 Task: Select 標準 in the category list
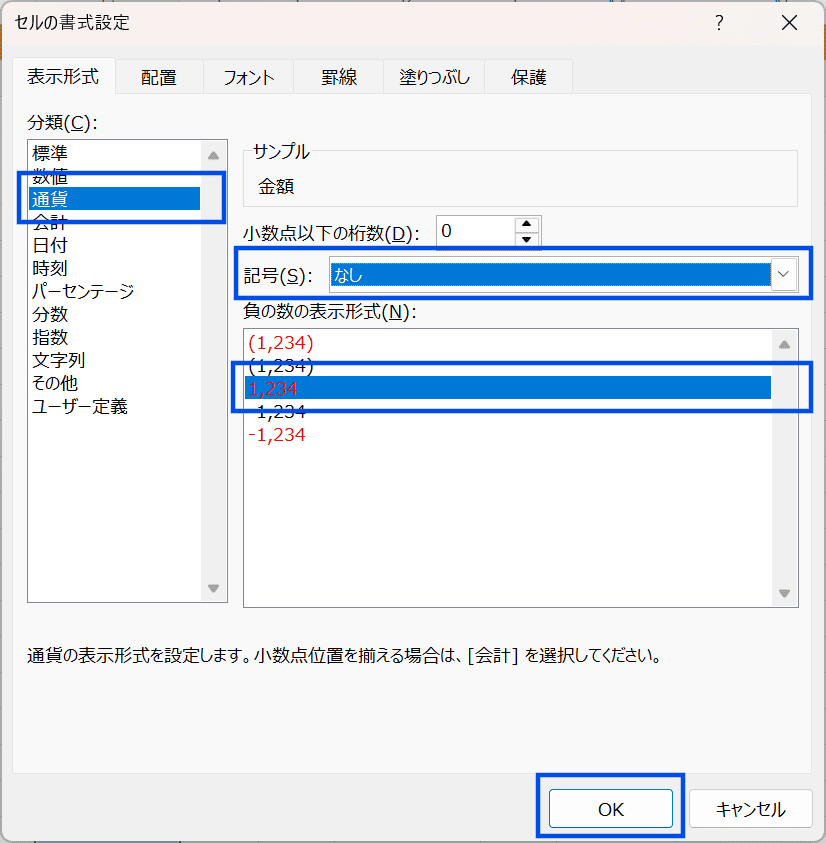pos(50,154)
